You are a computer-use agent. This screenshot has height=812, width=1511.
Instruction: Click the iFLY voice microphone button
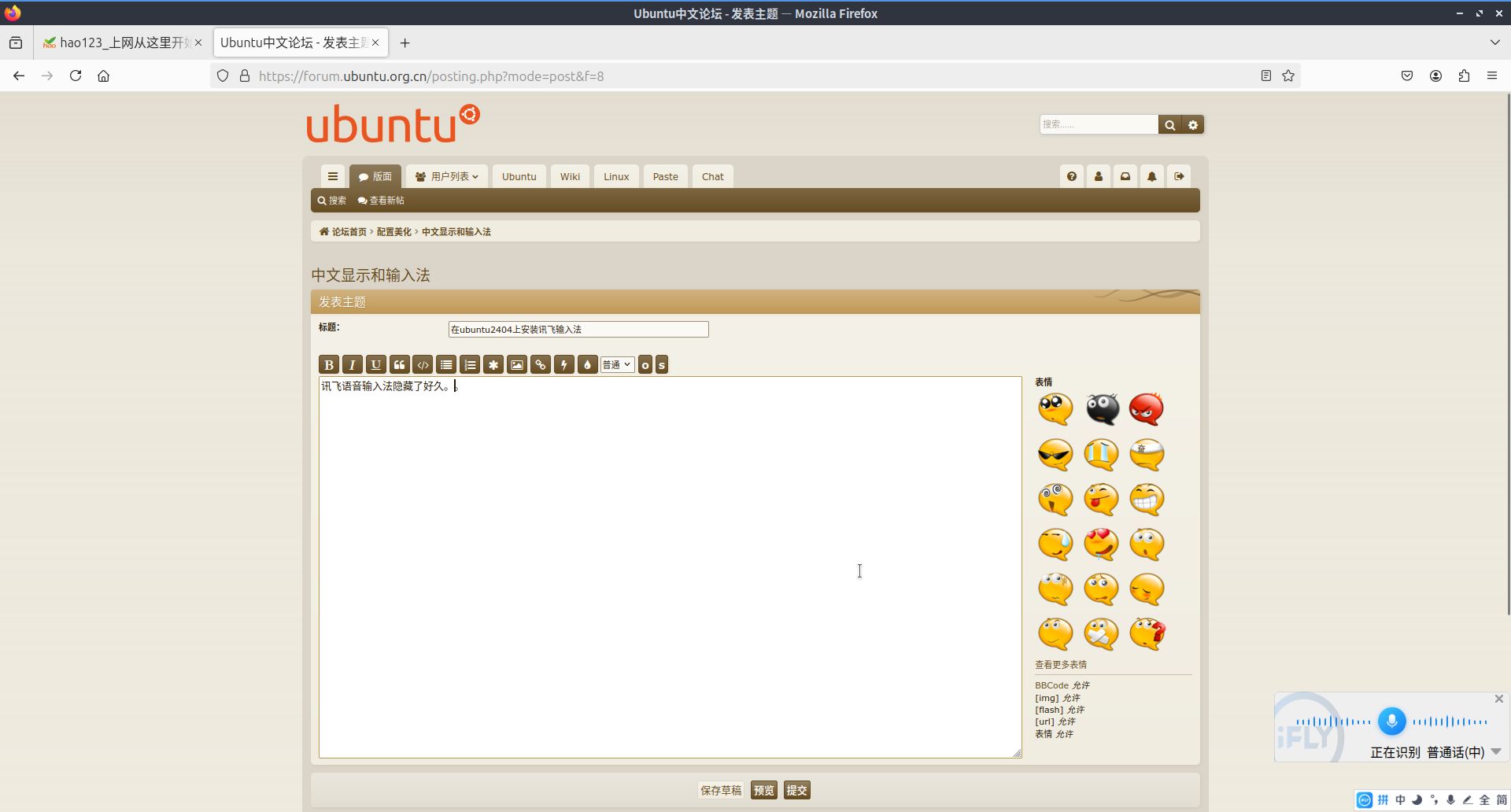click(x=1391, y=721)
